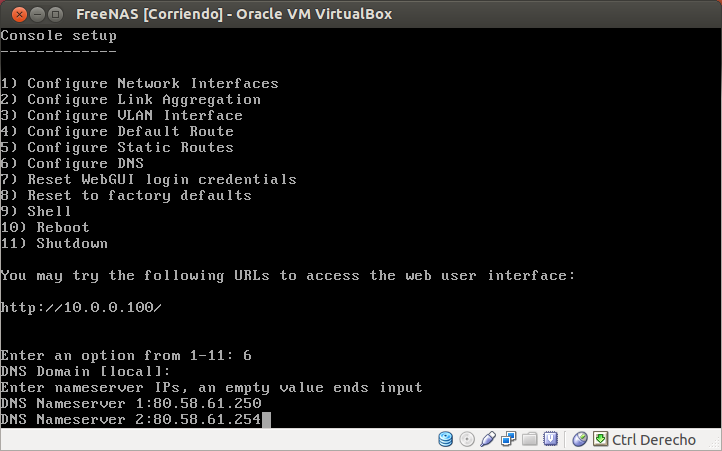This screenshot has height=451, width=722.
Task: Minimize the FreeNAS VirtualBox window
Action: tap(37, 15)
